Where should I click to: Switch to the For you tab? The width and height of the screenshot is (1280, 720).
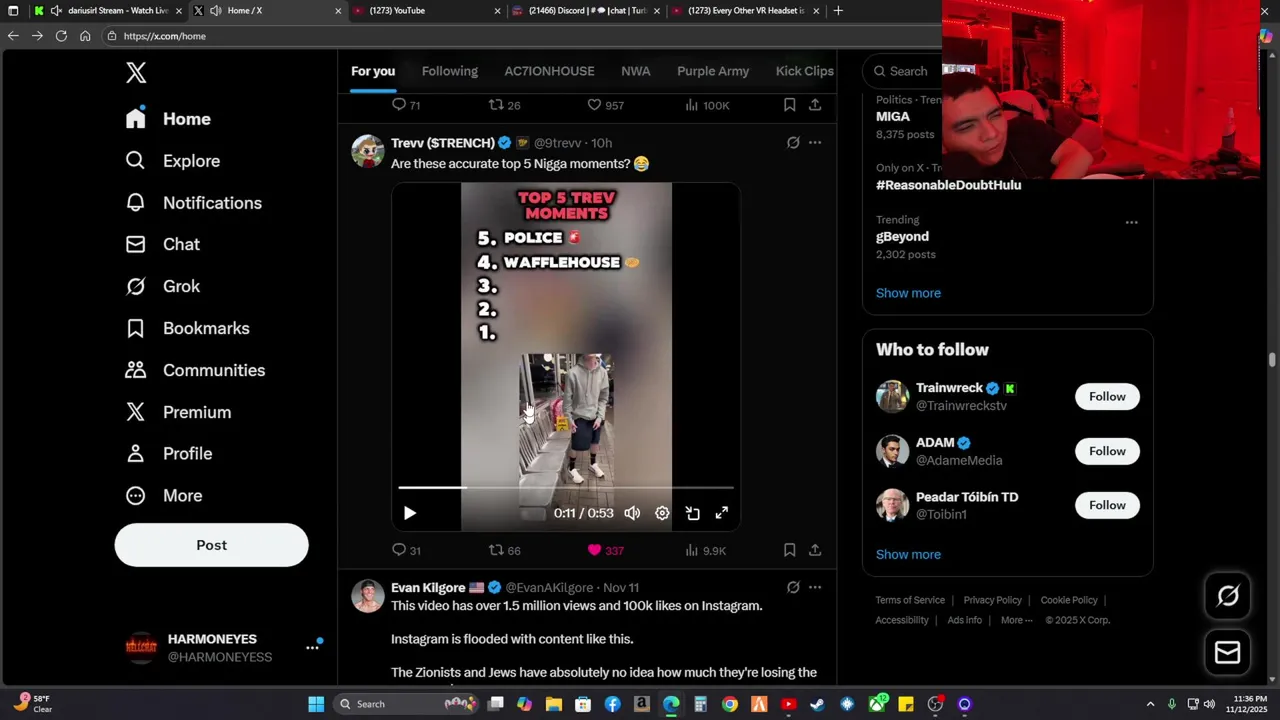[x=373, y=71]
